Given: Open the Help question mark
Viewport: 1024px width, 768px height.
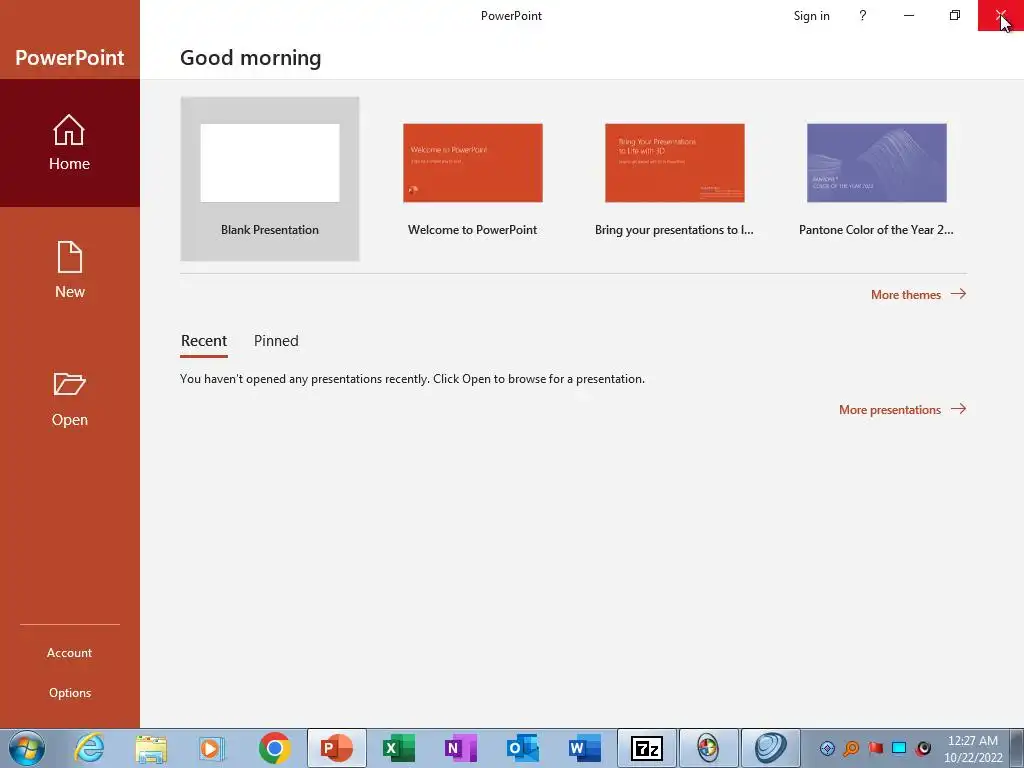Looking at the screenshot, I should pyautogui.click(x=863, y=16).
